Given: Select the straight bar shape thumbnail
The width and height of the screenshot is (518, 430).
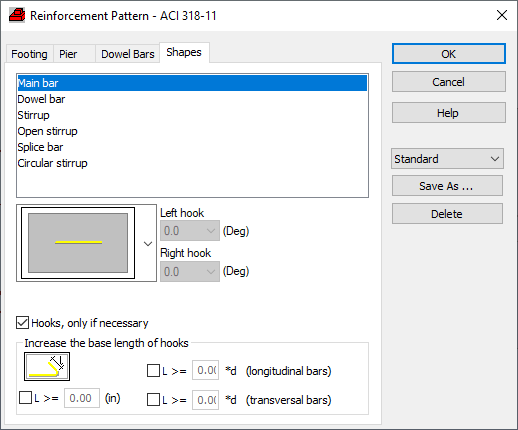Looking at the screenshot, I should tap(78, 243).
